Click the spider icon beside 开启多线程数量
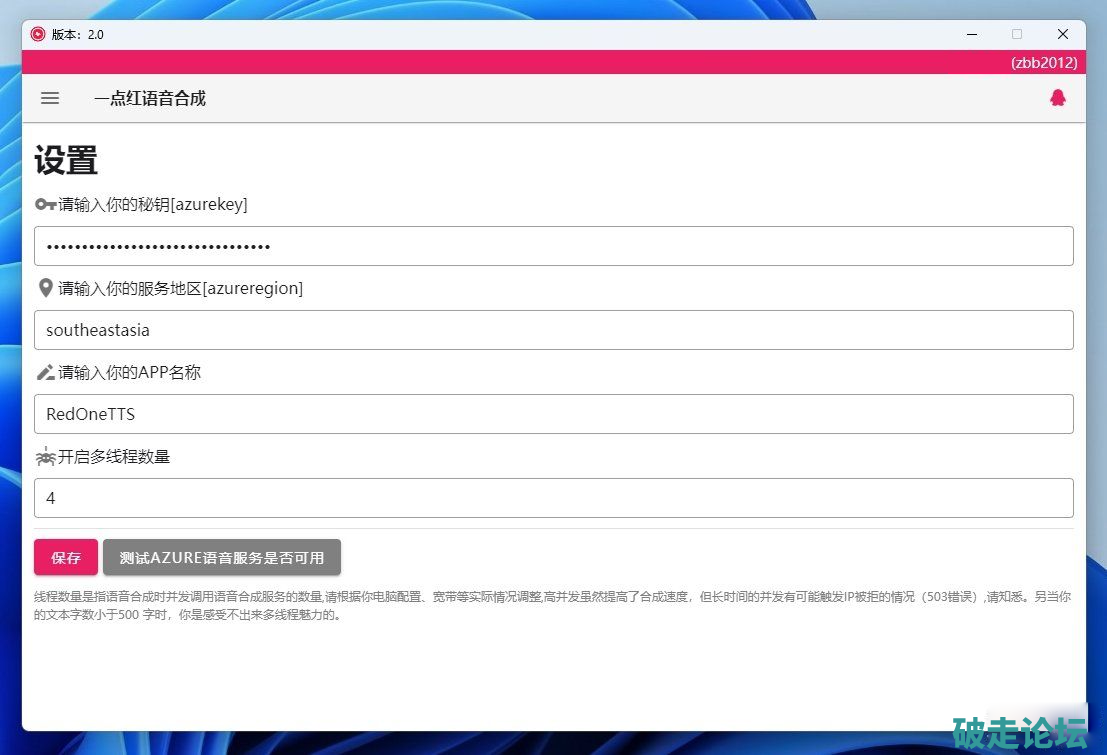Screen dimensions: 1107x755 (45, 456)
